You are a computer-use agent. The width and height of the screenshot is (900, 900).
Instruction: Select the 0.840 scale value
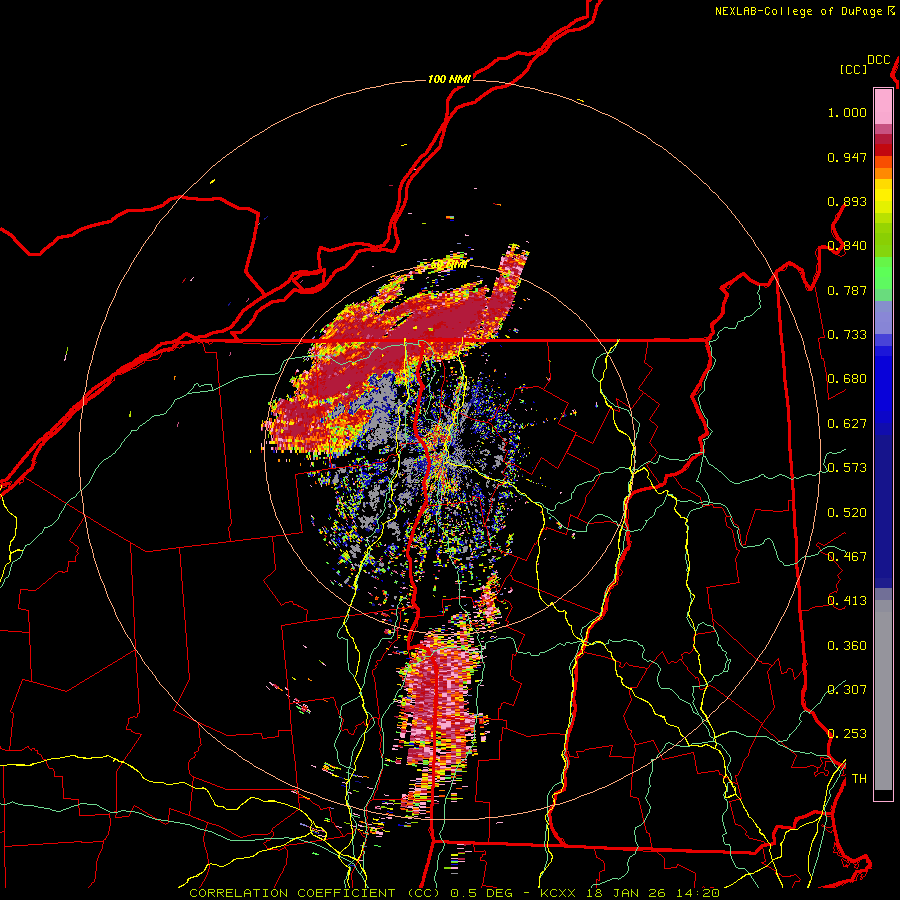coord(847,246)
